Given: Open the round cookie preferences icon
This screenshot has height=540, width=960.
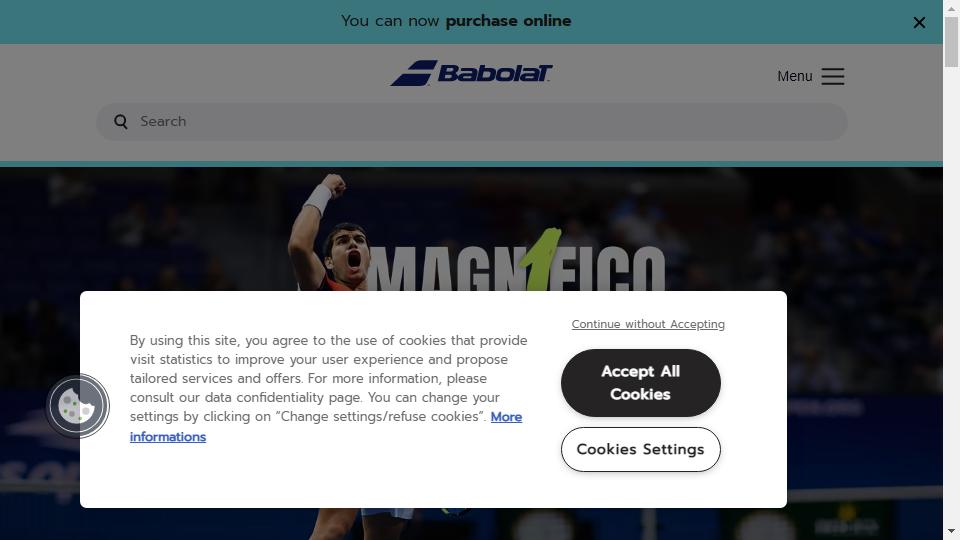Looking at the screenshot, I should (77, 406).
